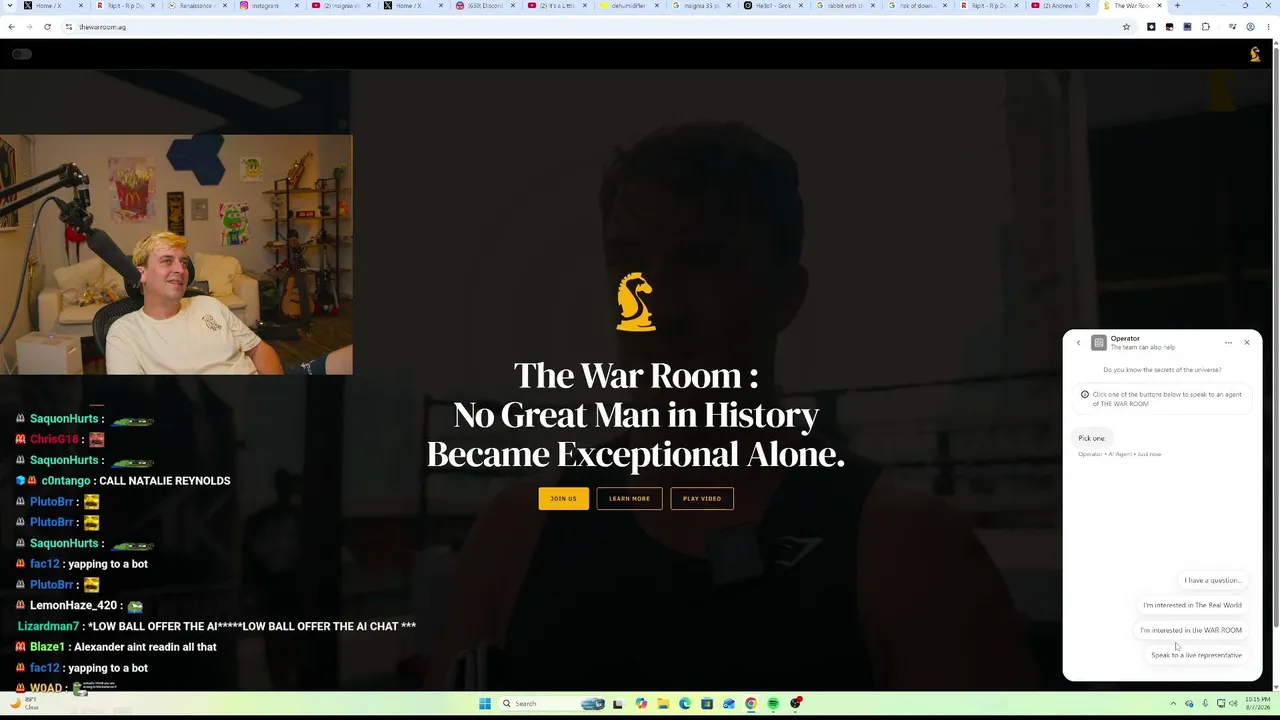This screenshot has width=1280, height=720.
Task: Click the taskbar Search box
Action: pos(553,704)
